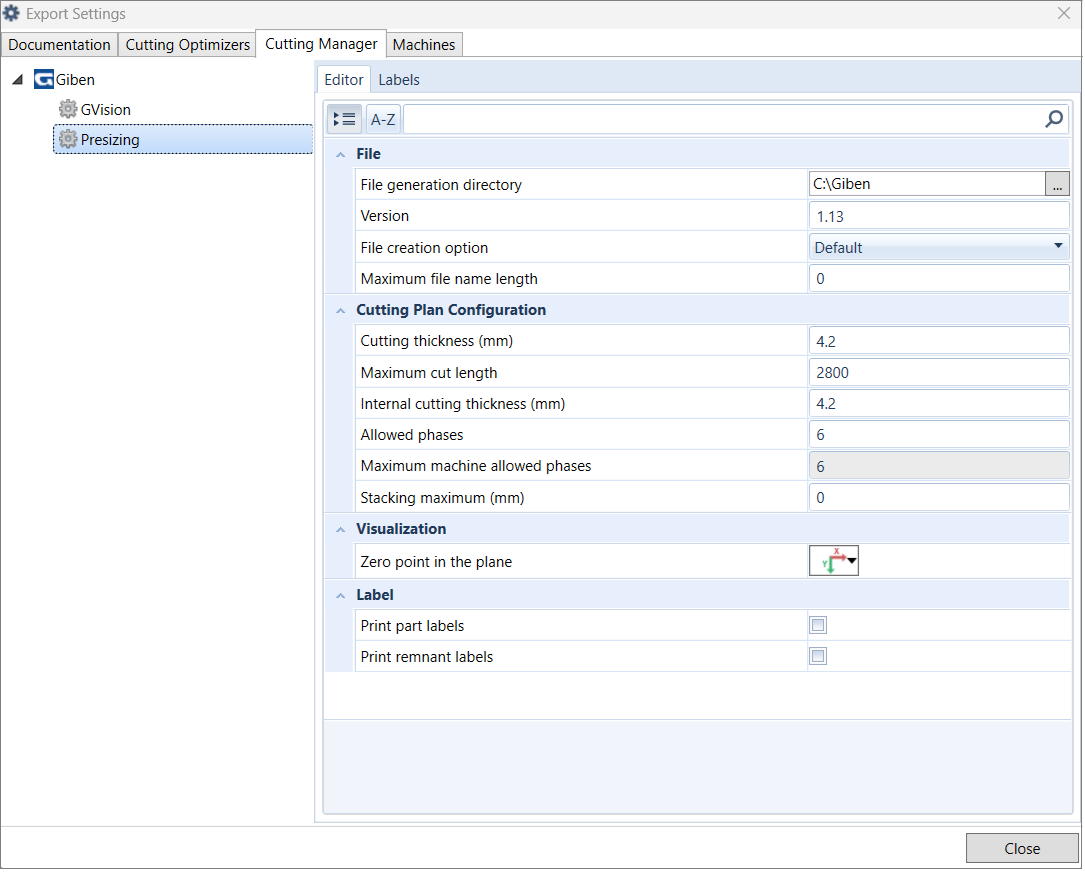Select the Editor sub-tab
The height and width of the screenshot is (872, 1085).
344,80
